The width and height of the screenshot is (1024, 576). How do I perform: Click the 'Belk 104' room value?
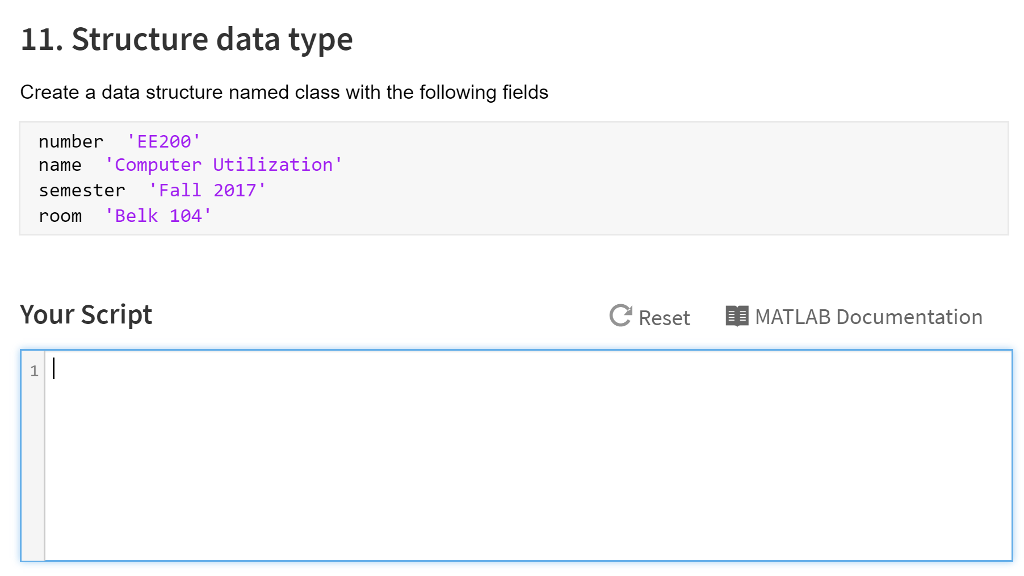(x=157, y=215)
